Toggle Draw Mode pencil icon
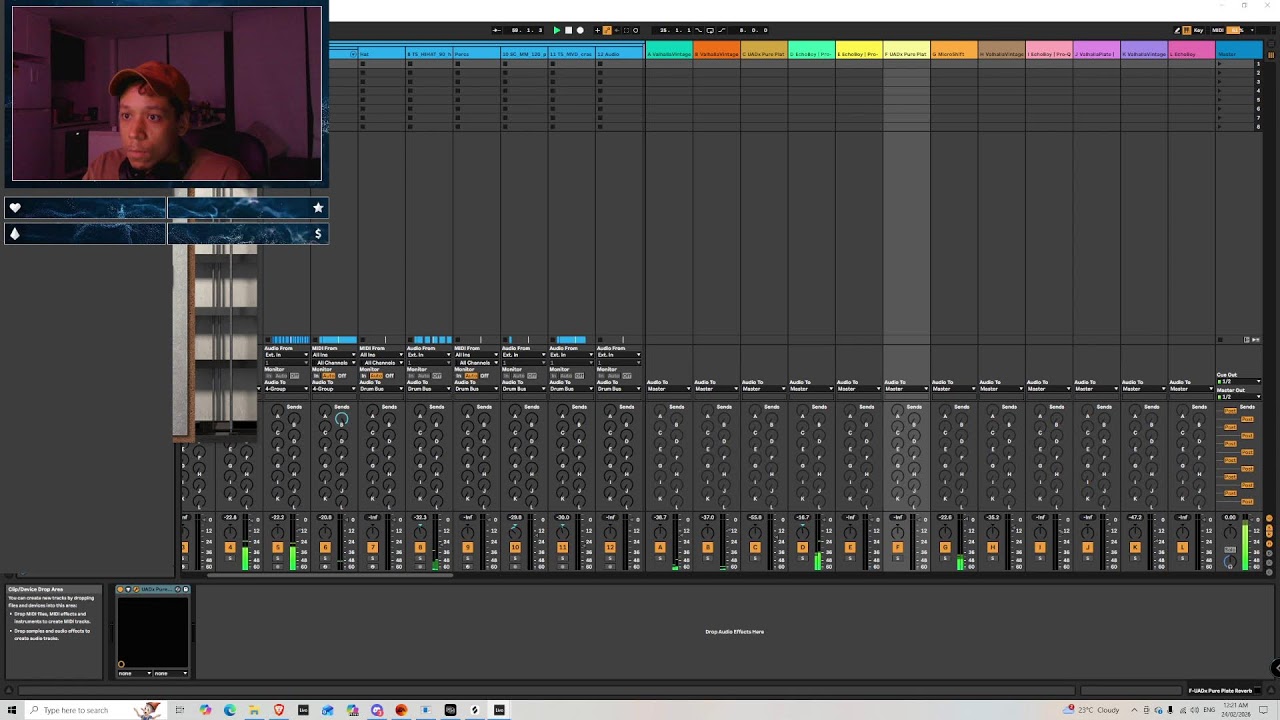The height and width of the screenshot is (720, 1280). tap(1177, 30)
